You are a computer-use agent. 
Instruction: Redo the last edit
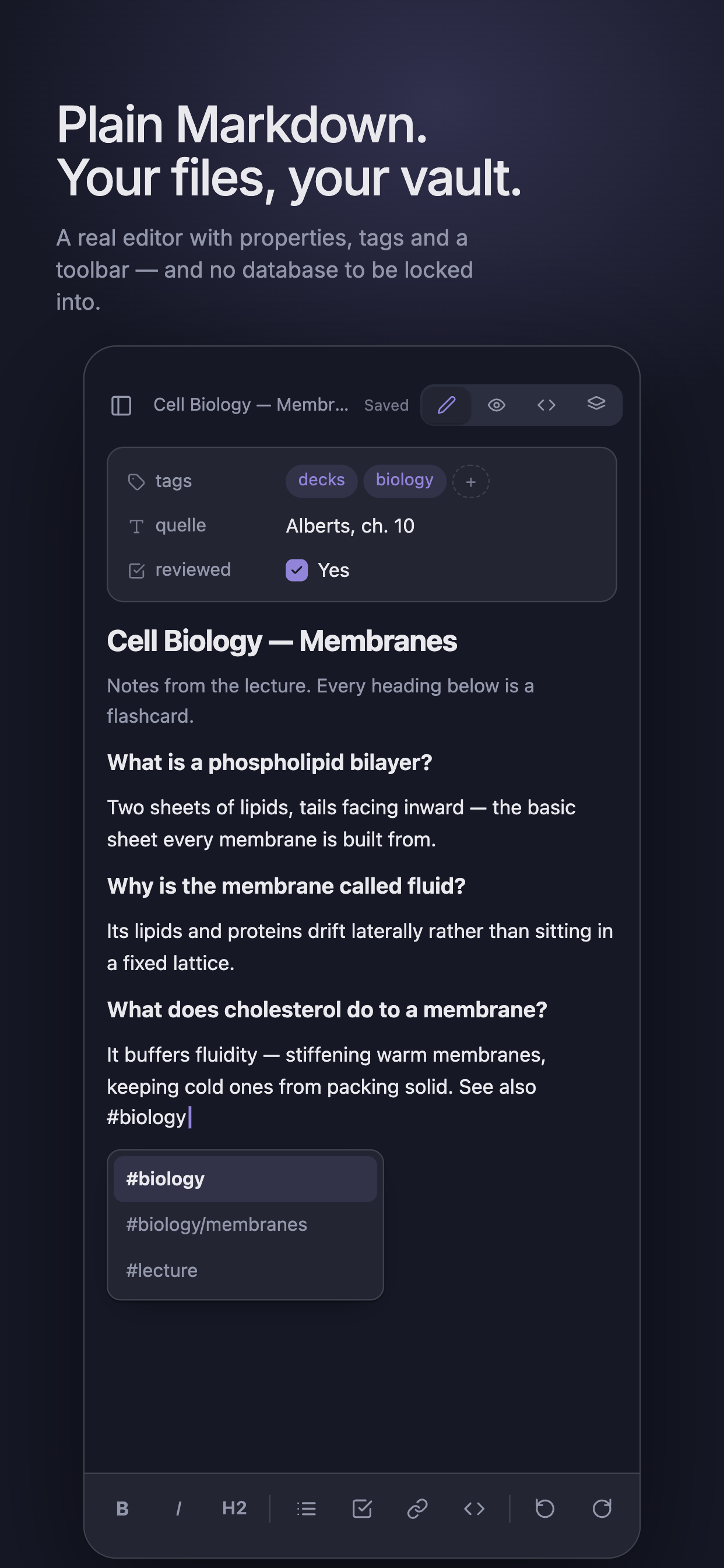pyautogui.click(x=602, y=1509)
